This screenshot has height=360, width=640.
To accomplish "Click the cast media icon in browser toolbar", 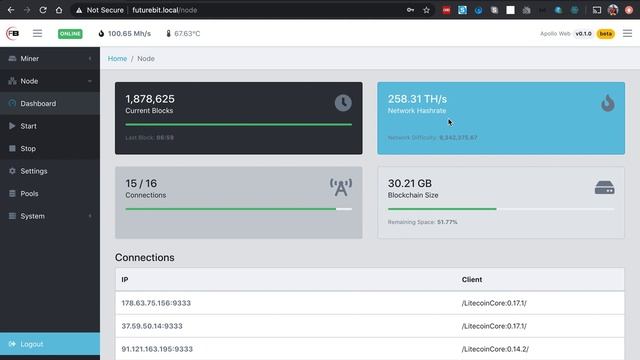I will click(x=597, y=10).
